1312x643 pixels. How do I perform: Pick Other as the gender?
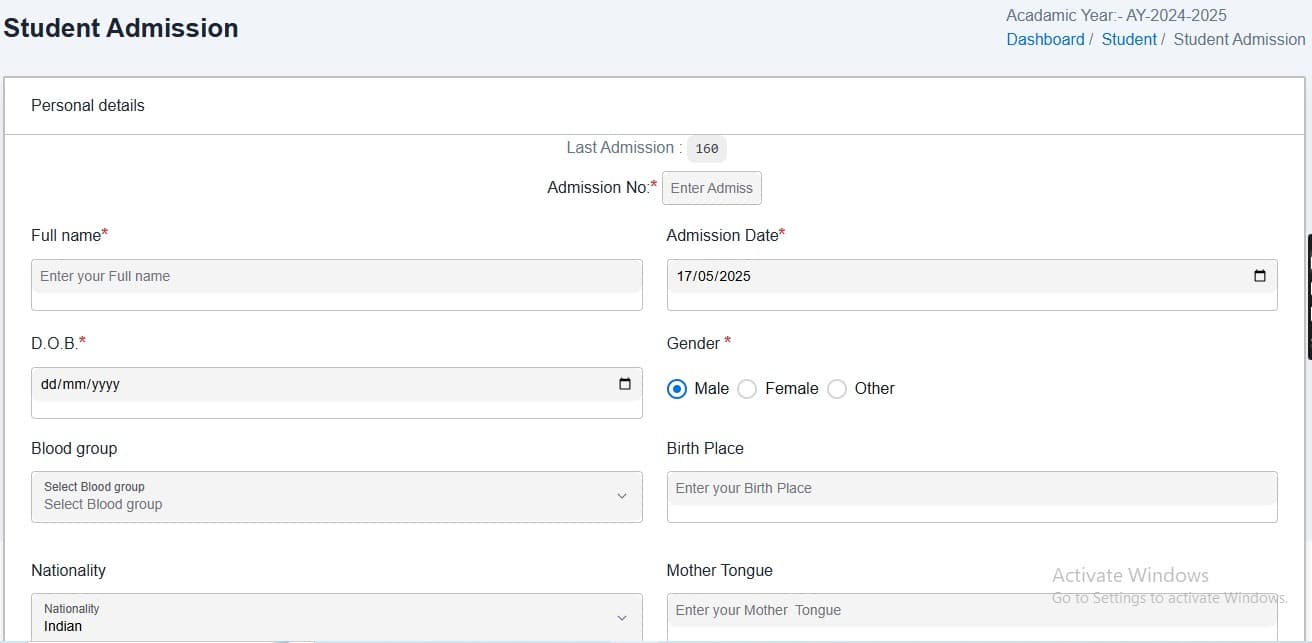(837, 389)
